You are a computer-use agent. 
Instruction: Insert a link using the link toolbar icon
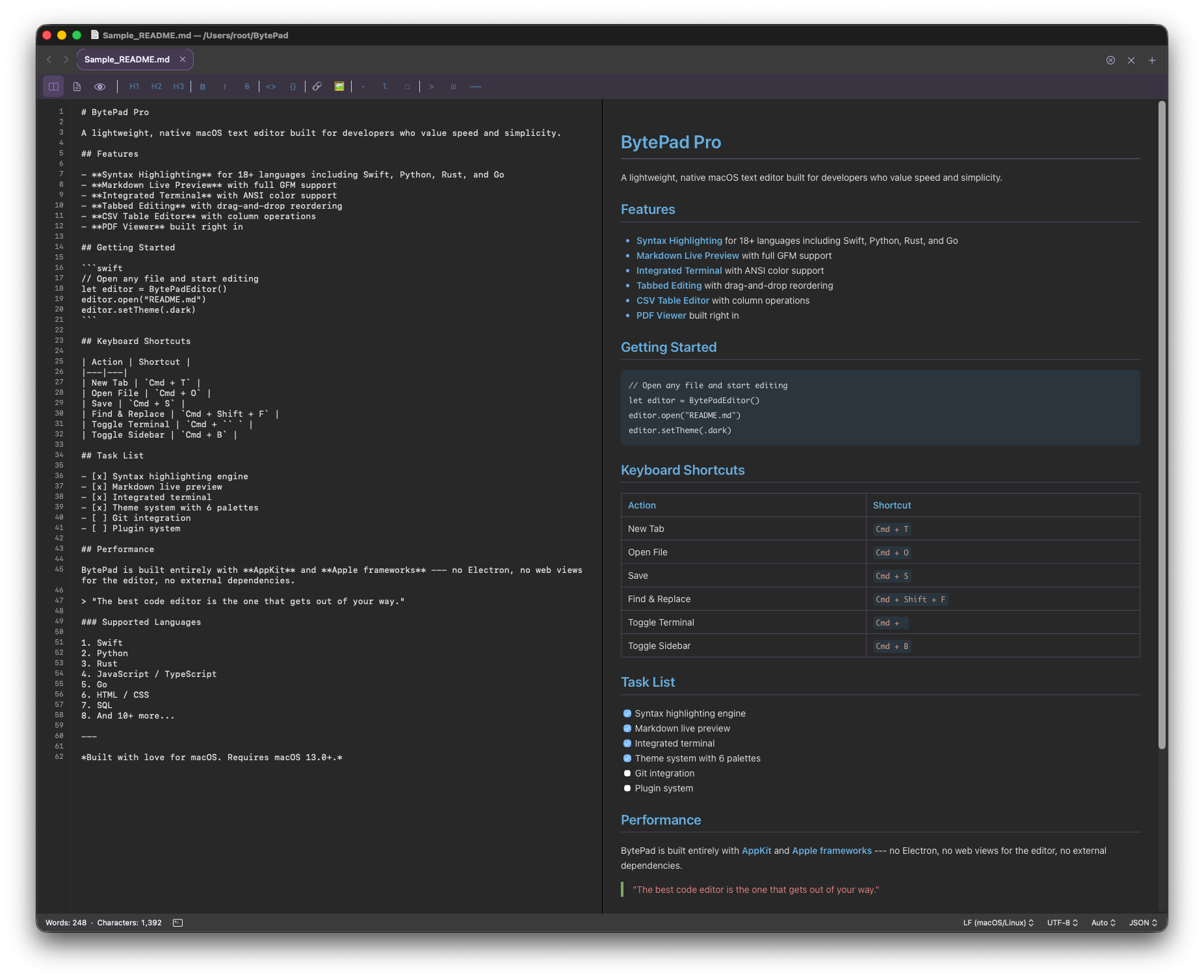pyautogui.click(x=317, y=86)
